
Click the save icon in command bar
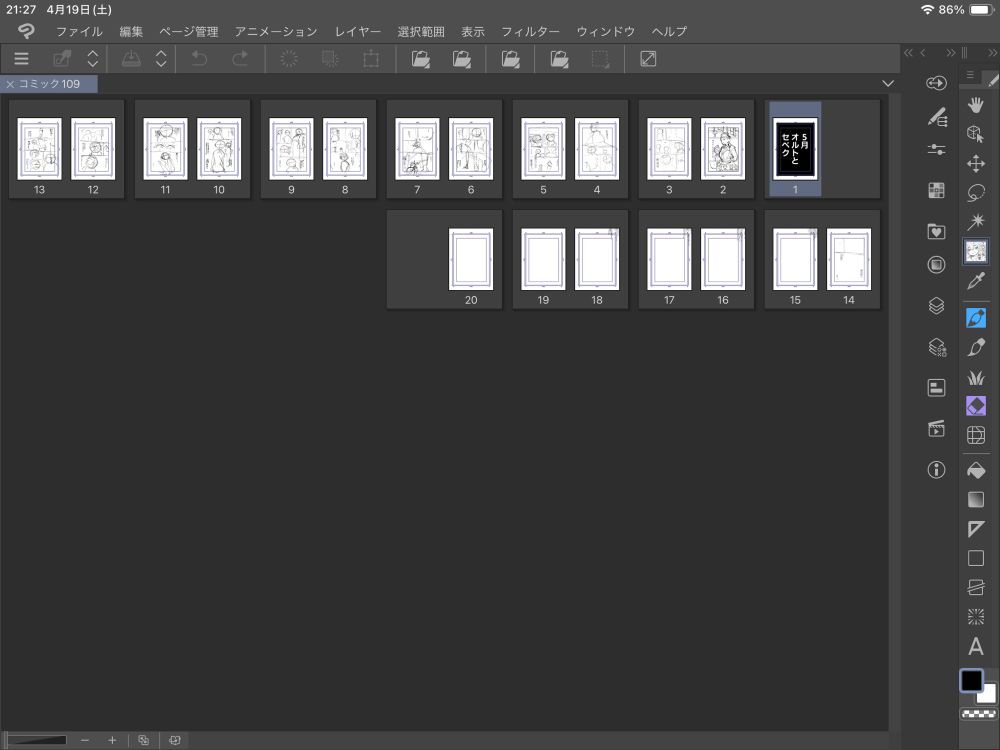coord(131,59)
